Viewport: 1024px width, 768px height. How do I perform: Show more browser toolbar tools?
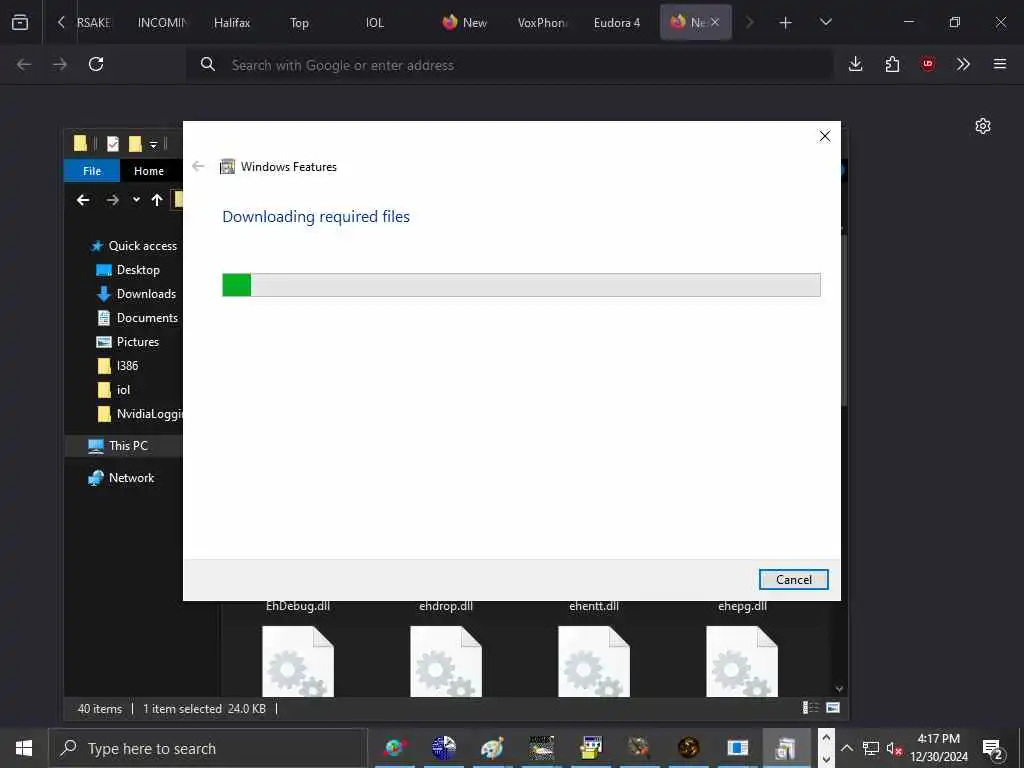coord(963,64)
